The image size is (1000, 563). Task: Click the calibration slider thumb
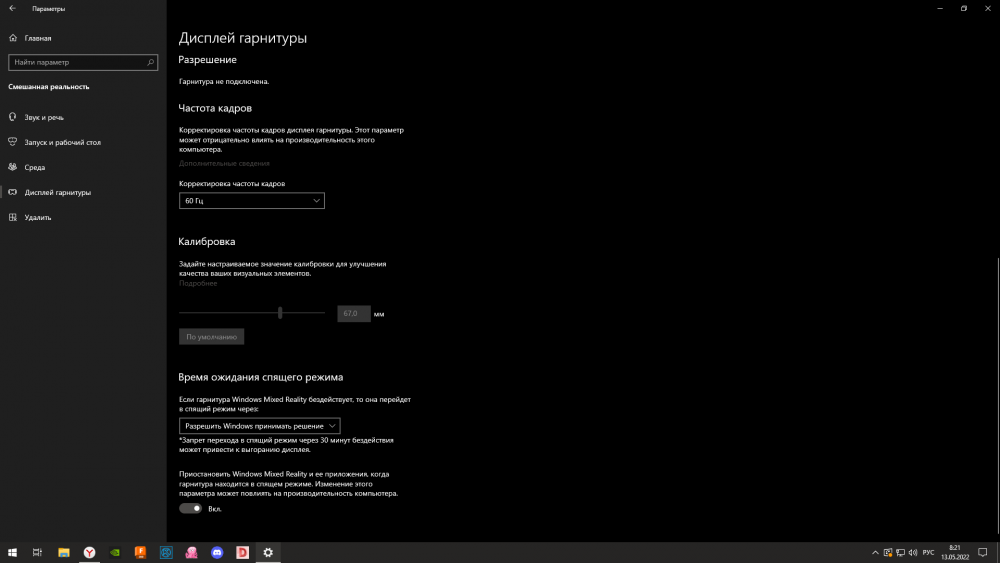pyautogui.click(x=280, y=313)
